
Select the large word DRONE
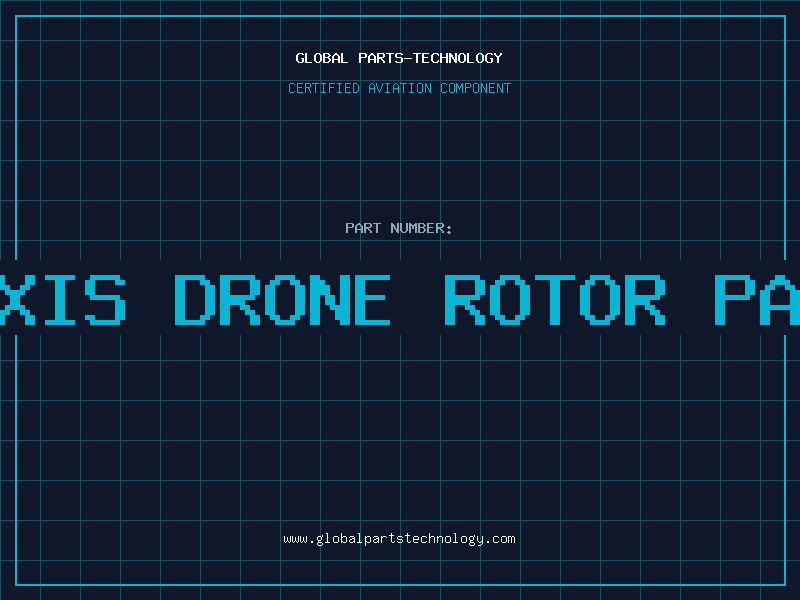(283, 299)
